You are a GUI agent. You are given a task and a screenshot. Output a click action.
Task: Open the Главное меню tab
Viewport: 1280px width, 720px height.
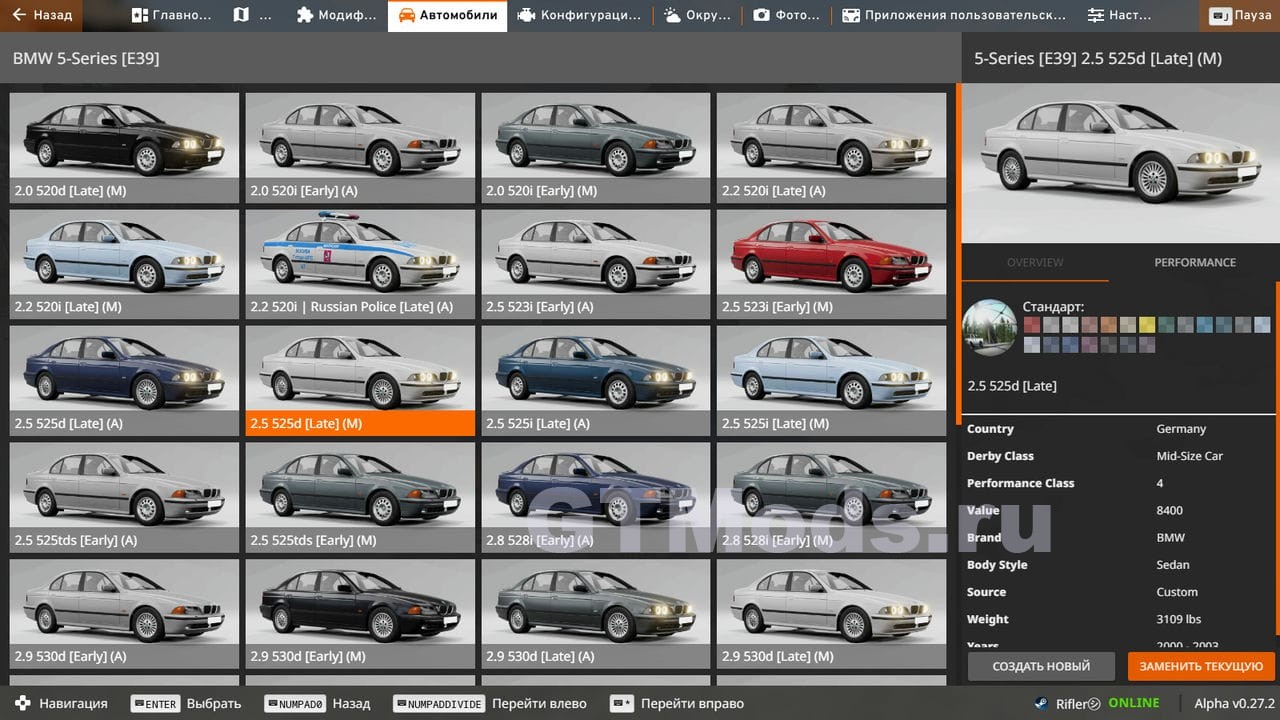pos(172,15)
